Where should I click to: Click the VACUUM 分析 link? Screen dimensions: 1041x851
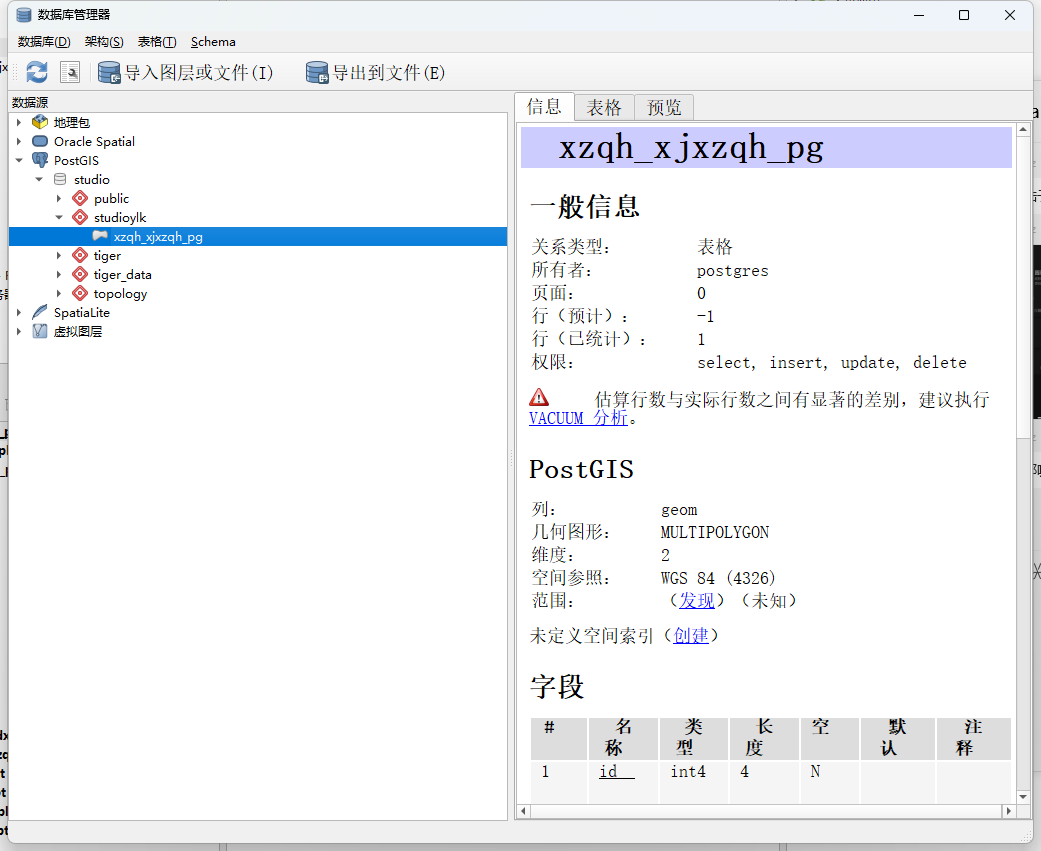coord(578,418)
